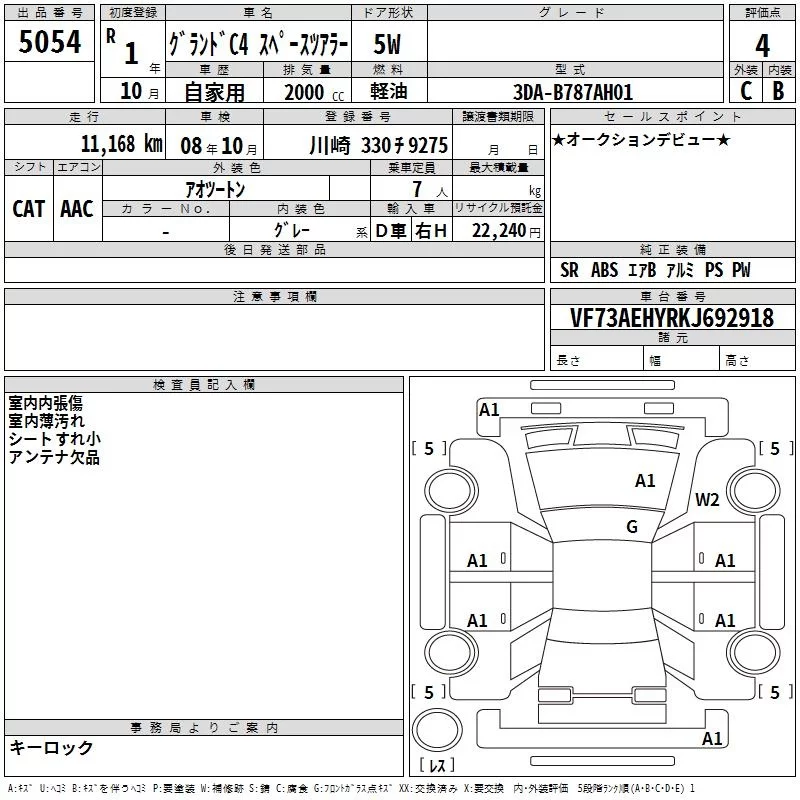The height and width of the screenshot is (800, 800).
Task: Click the shift type CAT
Action: tap(29, 209)
